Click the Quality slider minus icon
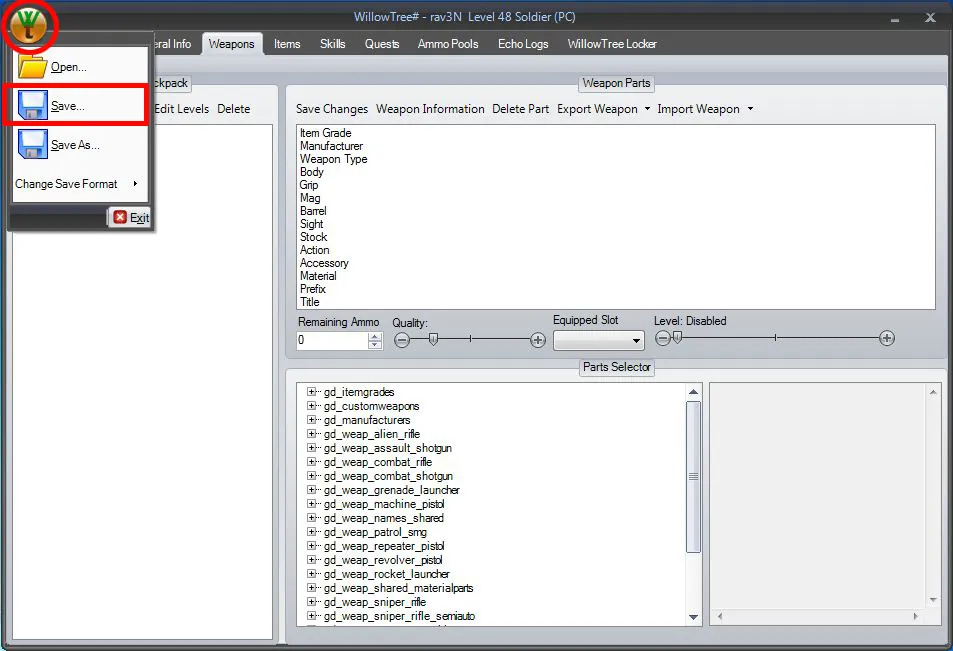This screenshot has width=953, height=651. (402, 340)
